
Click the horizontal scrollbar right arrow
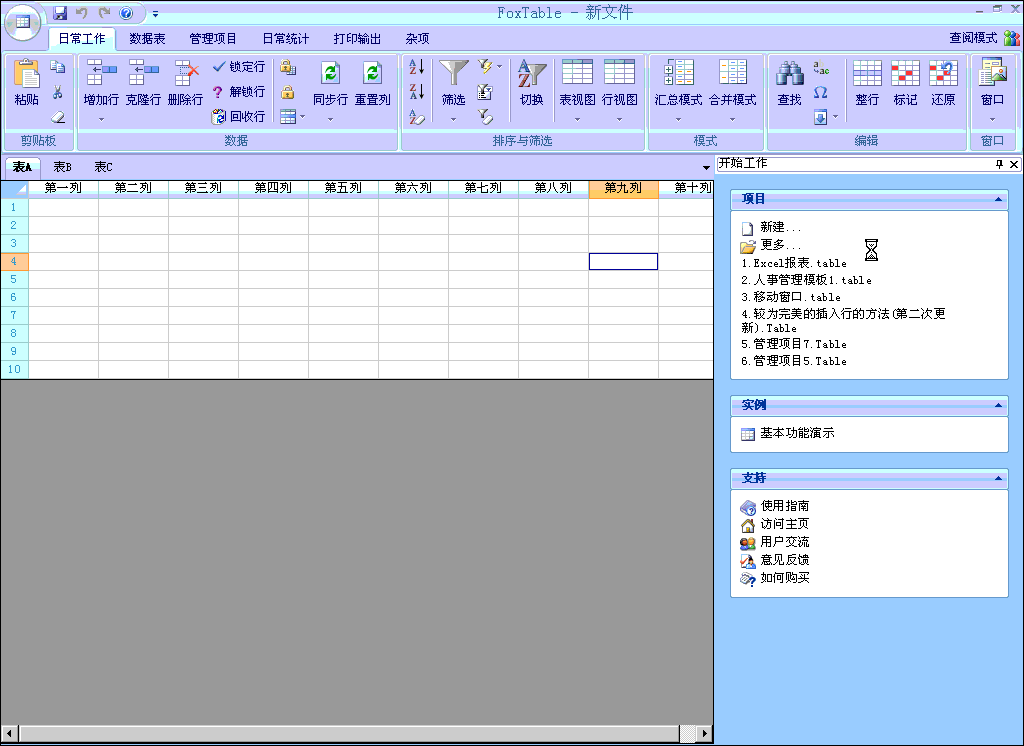click(x=705, y=734)
